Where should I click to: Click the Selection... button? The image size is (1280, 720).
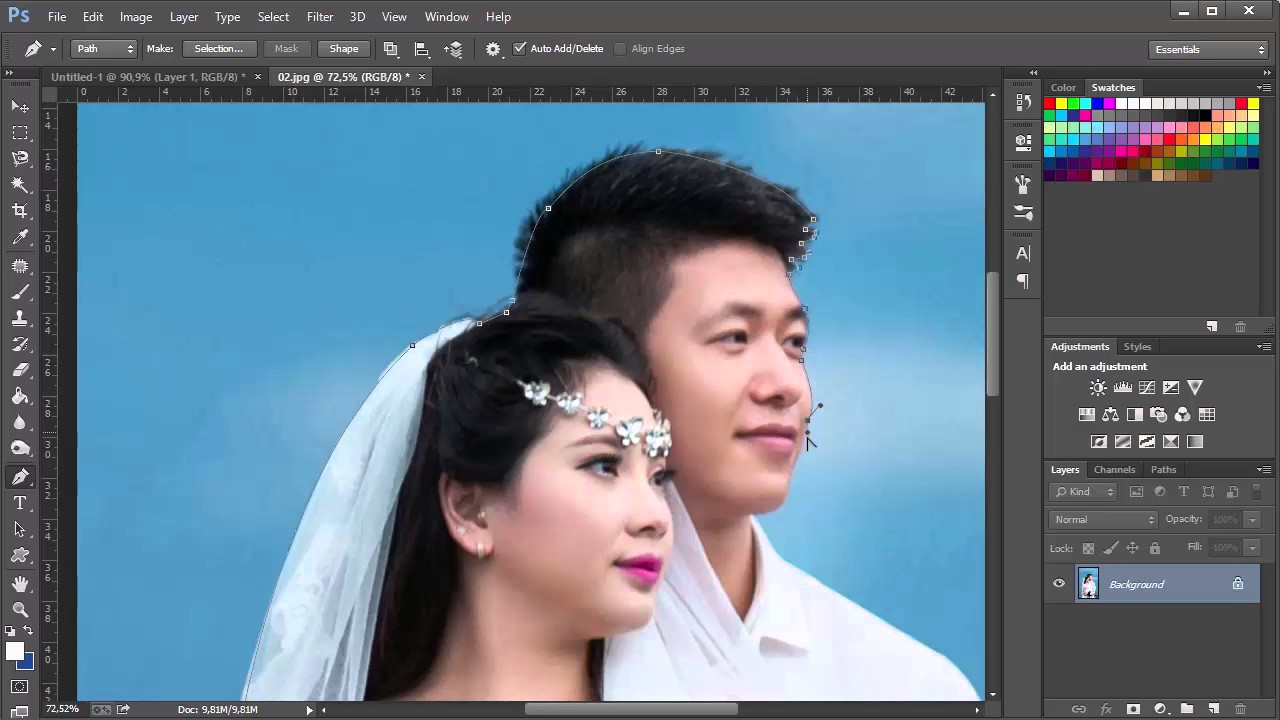218,48
